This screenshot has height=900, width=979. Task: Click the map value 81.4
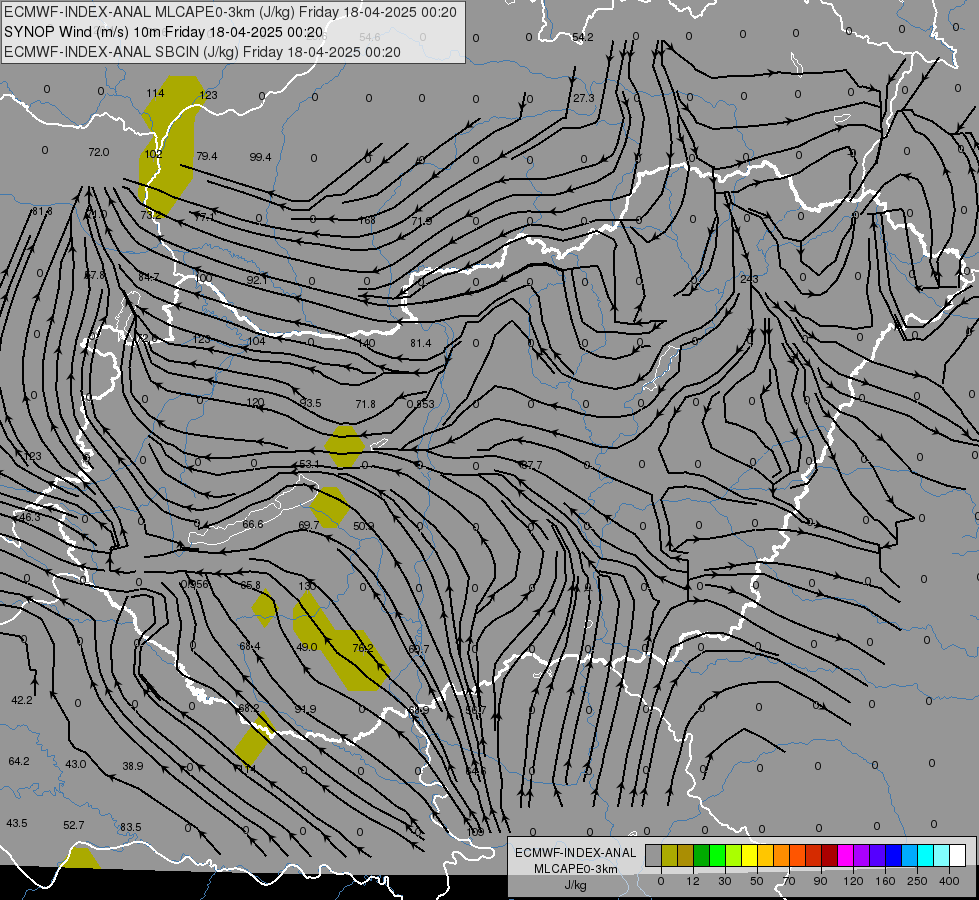click(421, 343)
